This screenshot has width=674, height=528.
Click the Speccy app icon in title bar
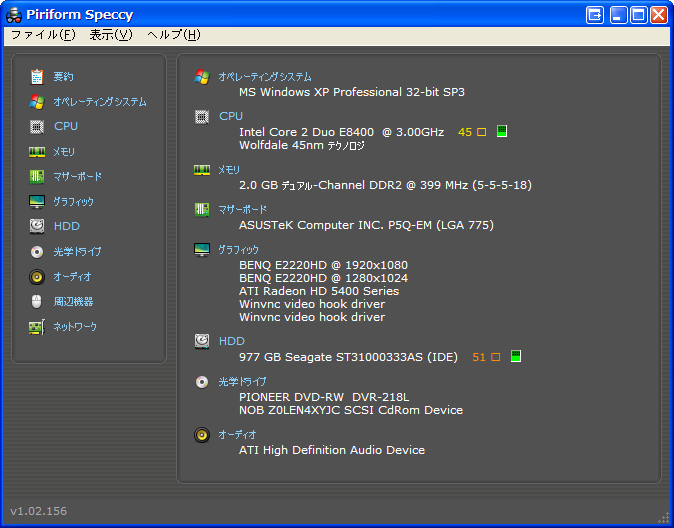pyautogui.click(x=14, y=15)
